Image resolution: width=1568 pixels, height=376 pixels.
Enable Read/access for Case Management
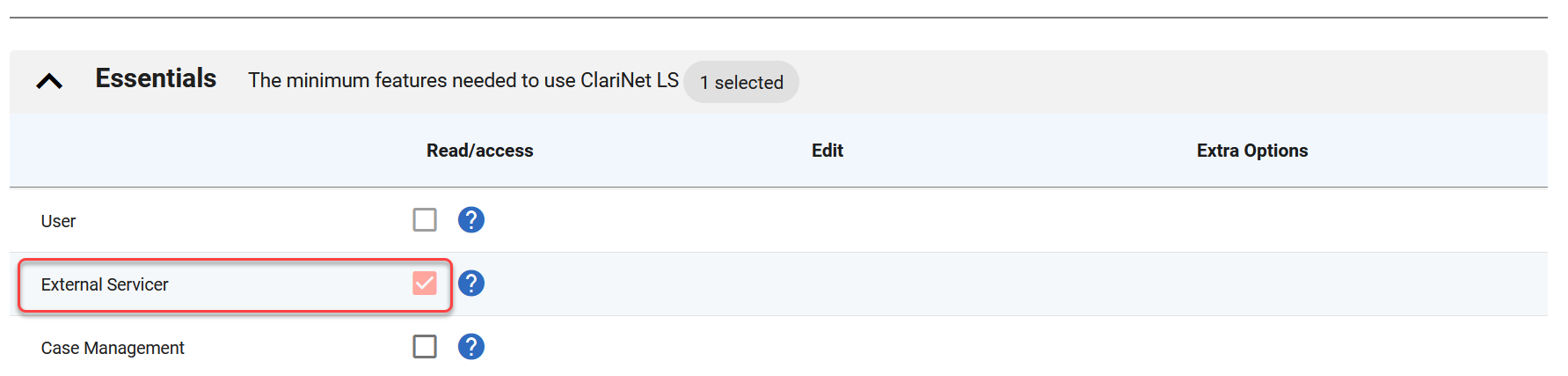click(425, 347)
